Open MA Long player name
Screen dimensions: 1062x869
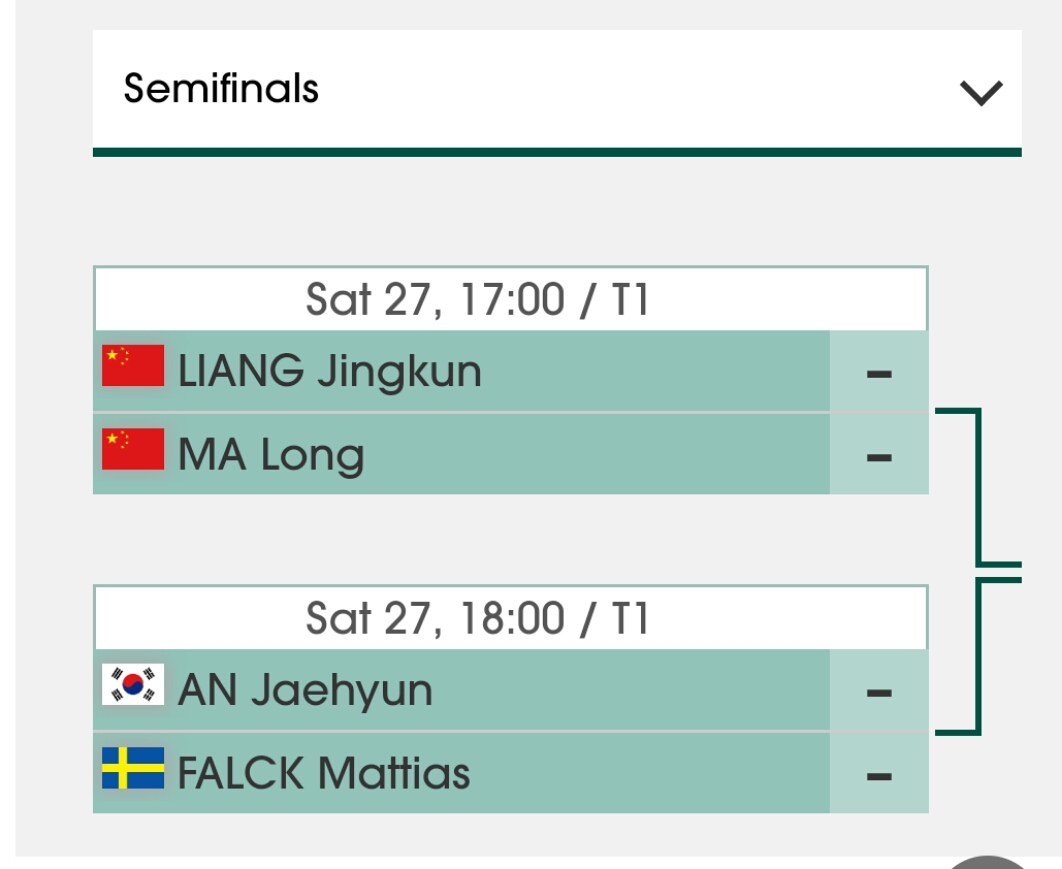pos(271,454)
